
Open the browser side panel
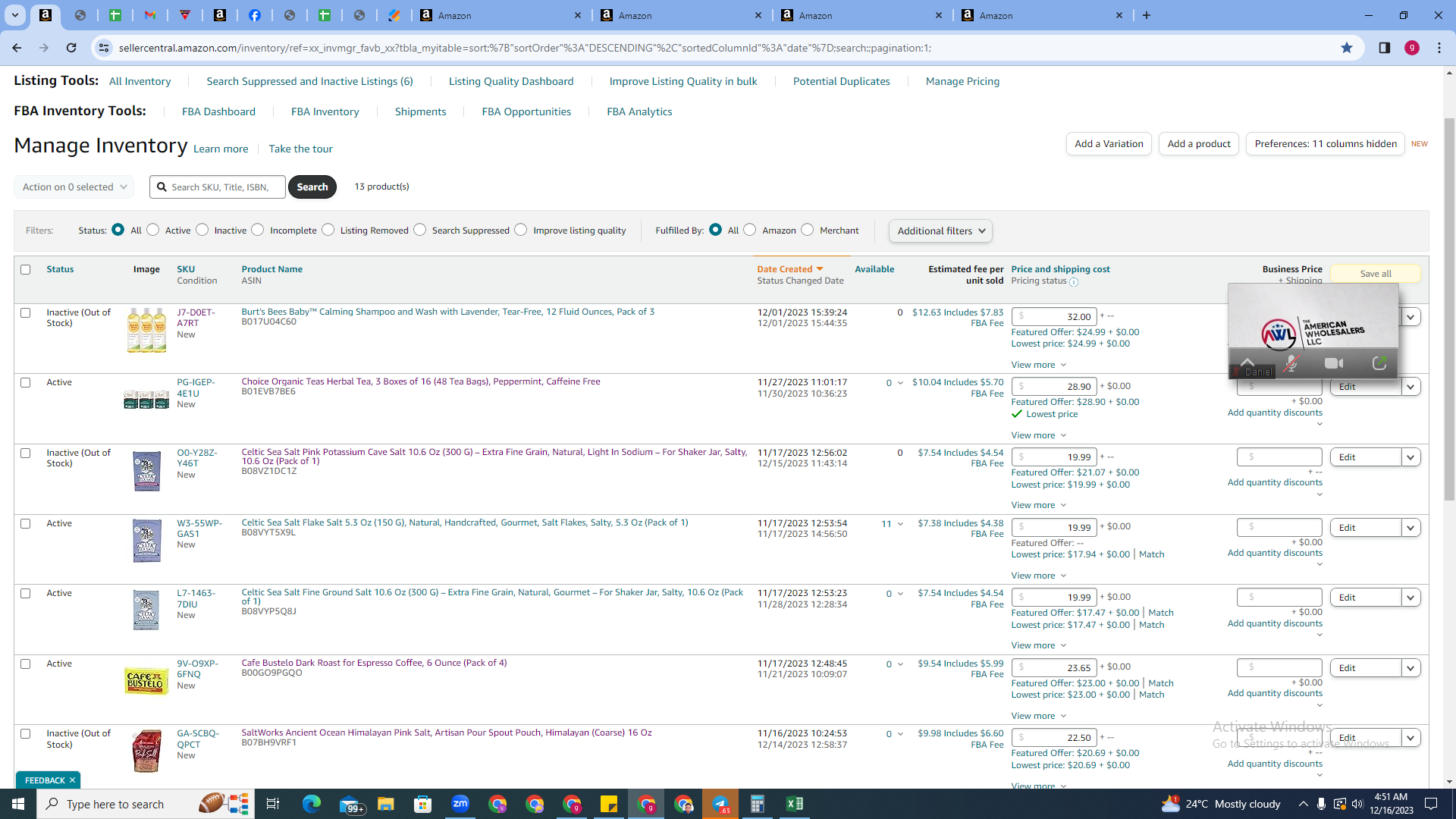(1385, 48)
